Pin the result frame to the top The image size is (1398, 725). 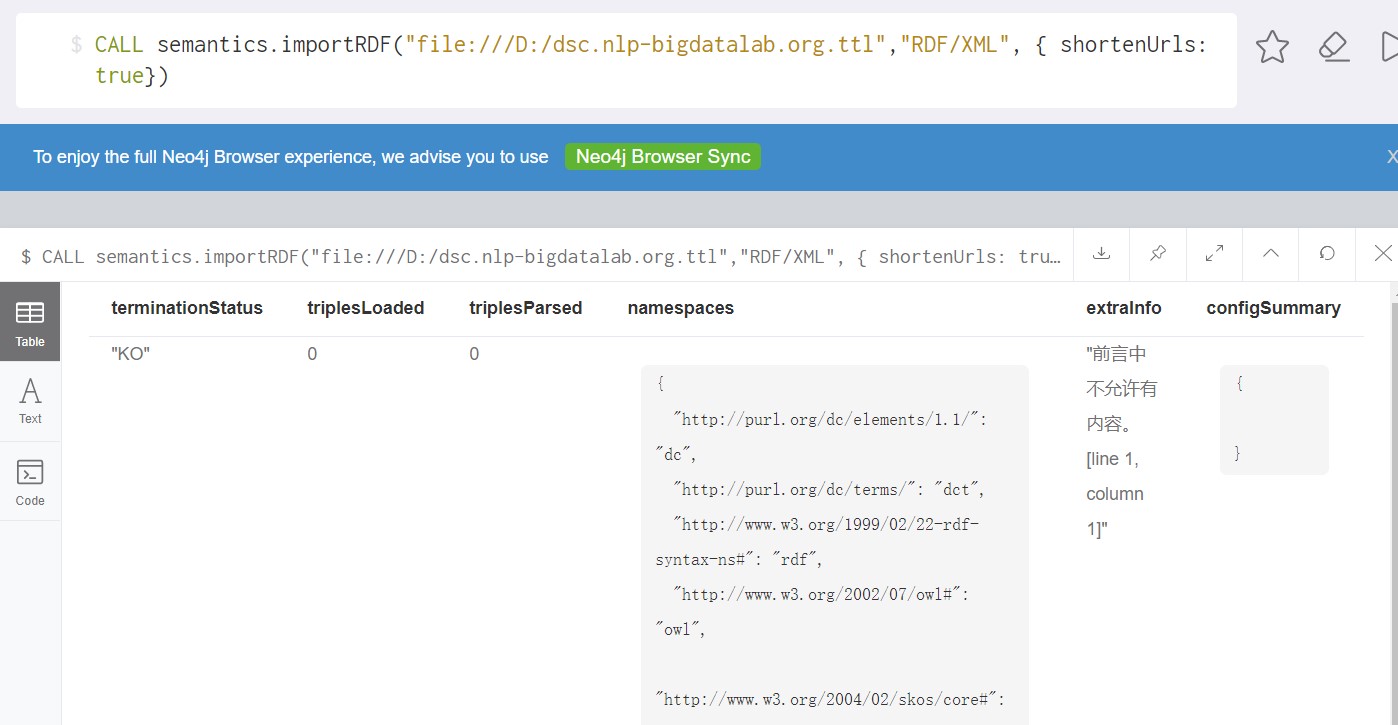[1158, 254]
